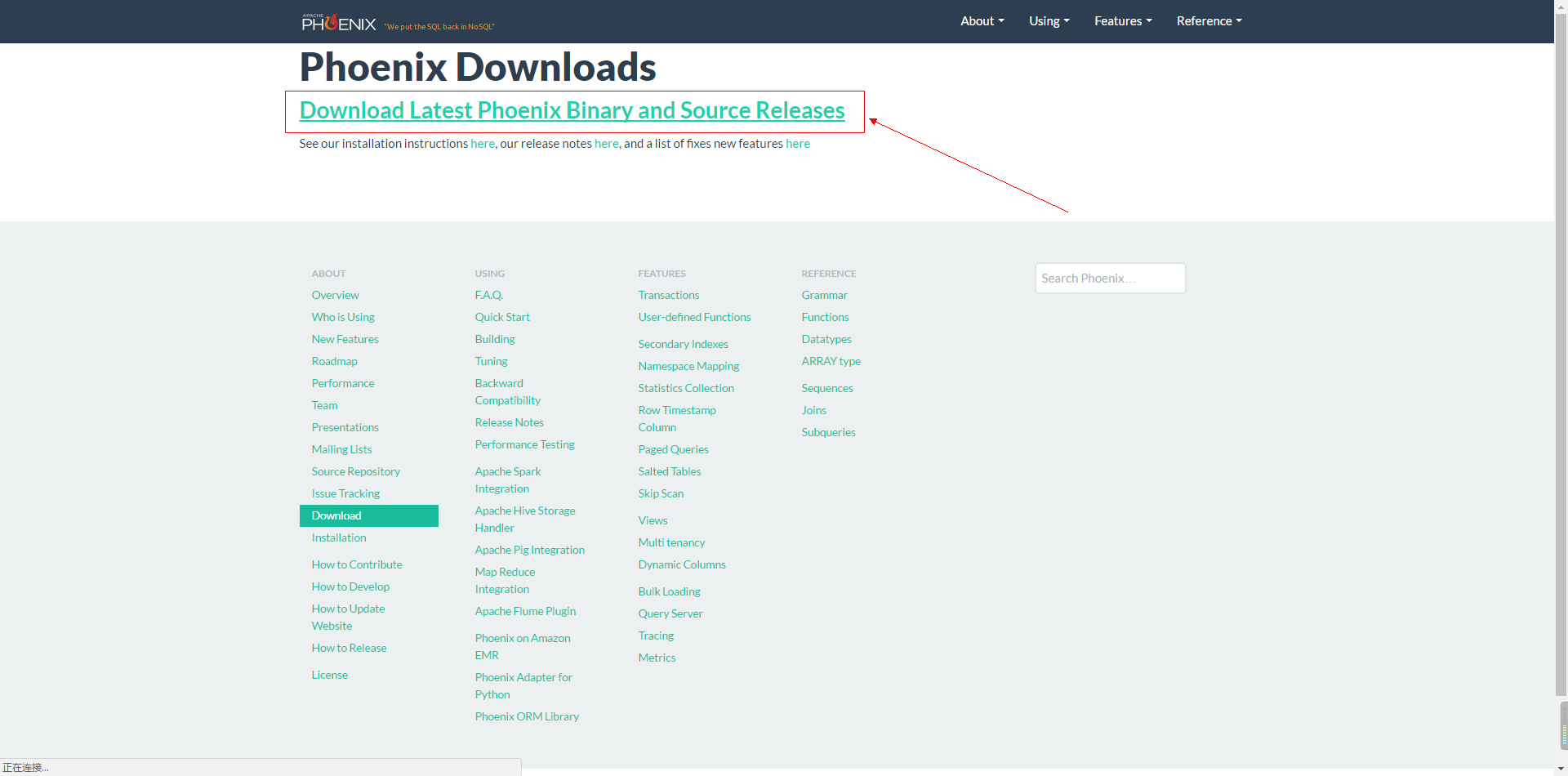Click the Apache Phoenix logo

click(x=339, y=22)
